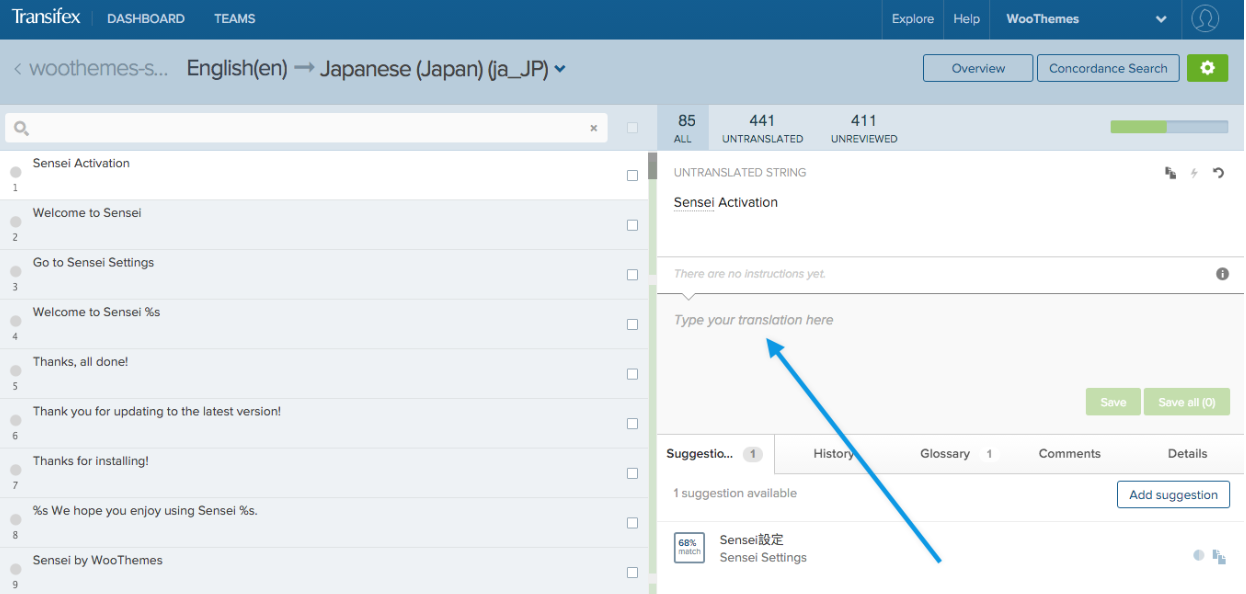Click status dot of Sensei Activation row
1246x594 pixels.
[16, 172]
